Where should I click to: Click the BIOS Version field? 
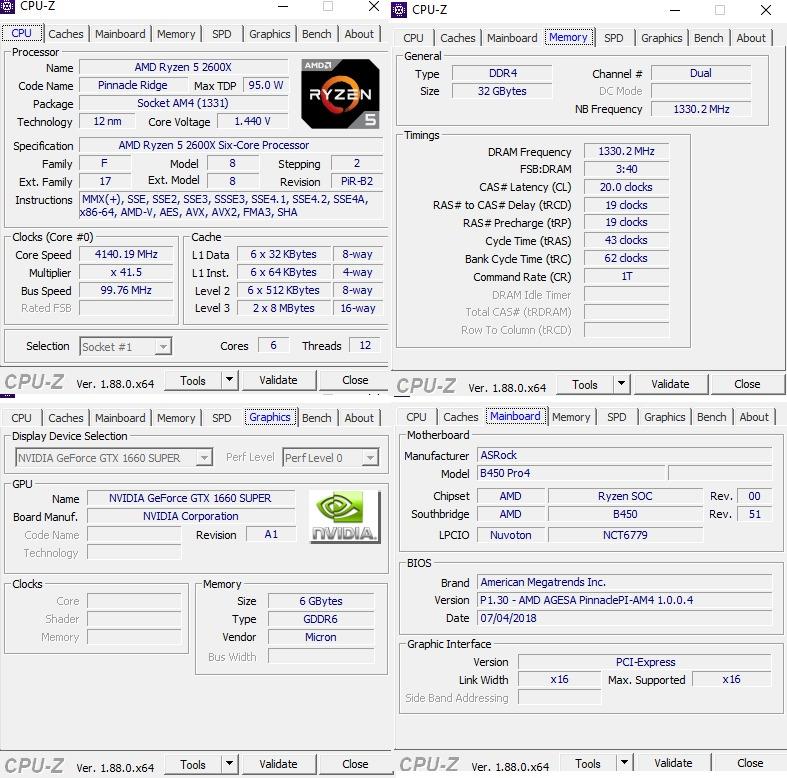click(624, 600)
